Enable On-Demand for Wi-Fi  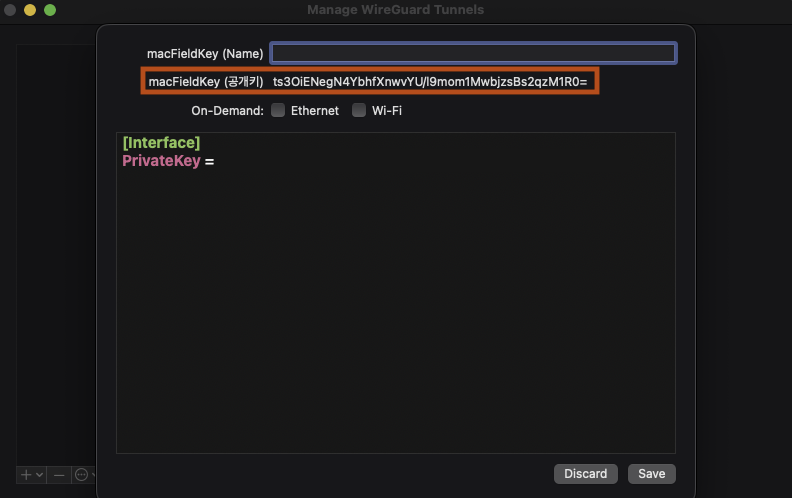359,110
